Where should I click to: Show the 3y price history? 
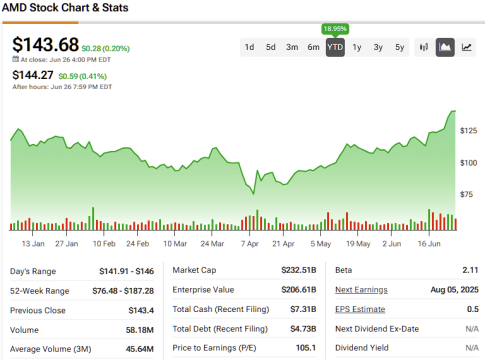[378, 47]
